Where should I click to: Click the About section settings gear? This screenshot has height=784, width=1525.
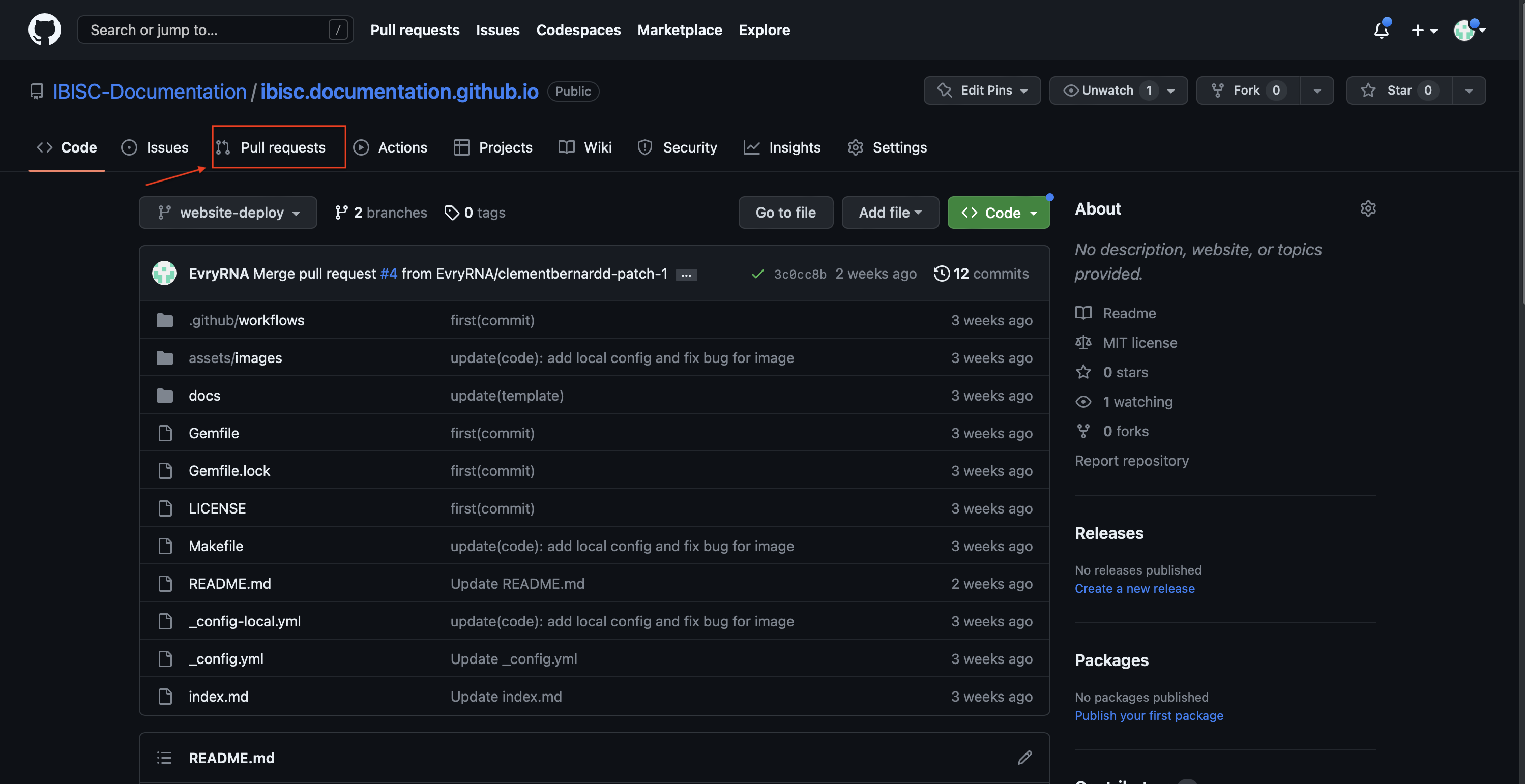coord(1367,209)
